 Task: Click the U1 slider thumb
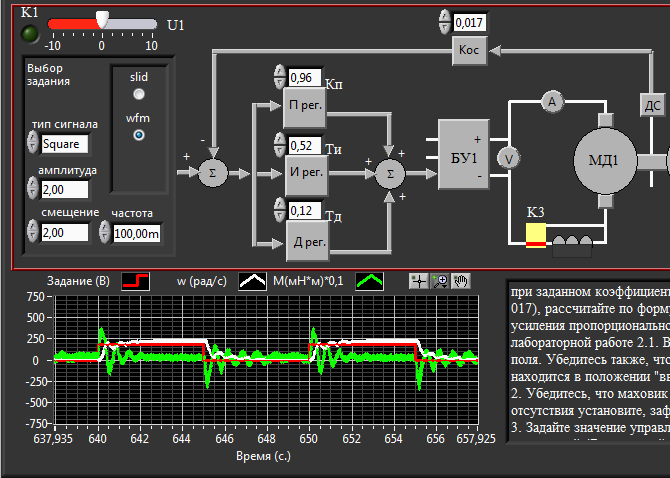102,20
